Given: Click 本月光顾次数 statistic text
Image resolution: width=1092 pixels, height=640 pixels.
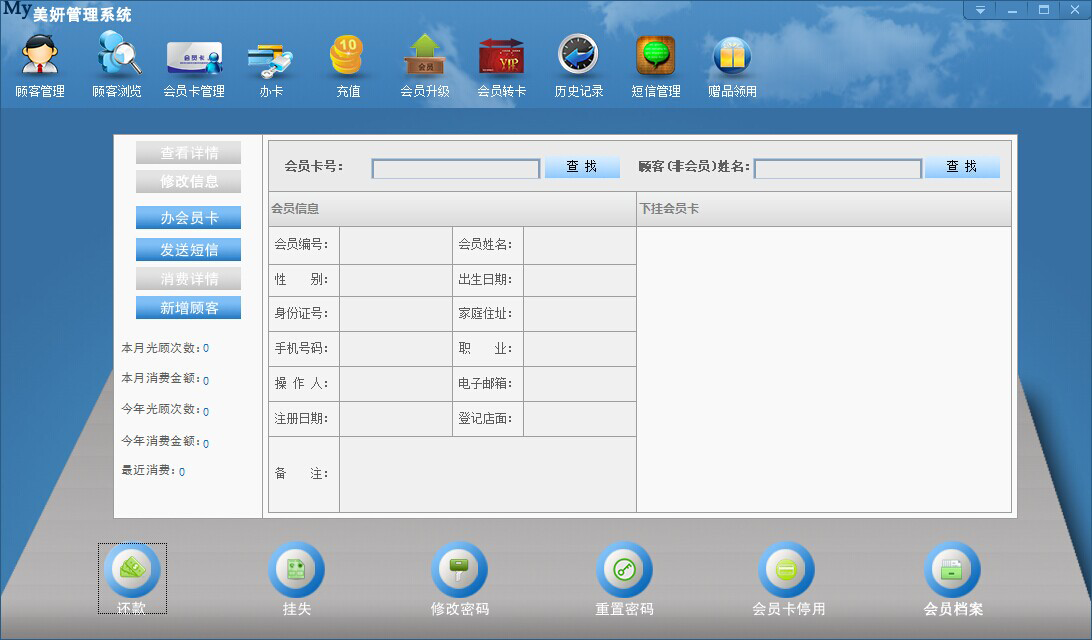Looking at the screenshot, I should (x=165, y=348).
